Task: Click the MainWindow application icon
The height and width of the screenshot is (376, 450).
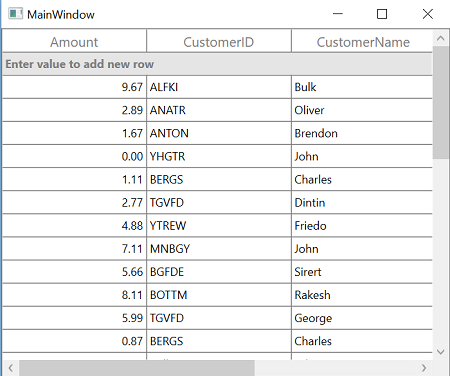Action: (x=15, y=14)
